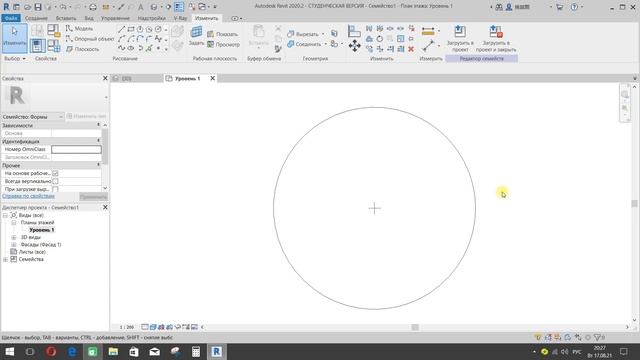Open Windows Start menu
Viewport: 640px width, 360px height.
pos(9,351)
